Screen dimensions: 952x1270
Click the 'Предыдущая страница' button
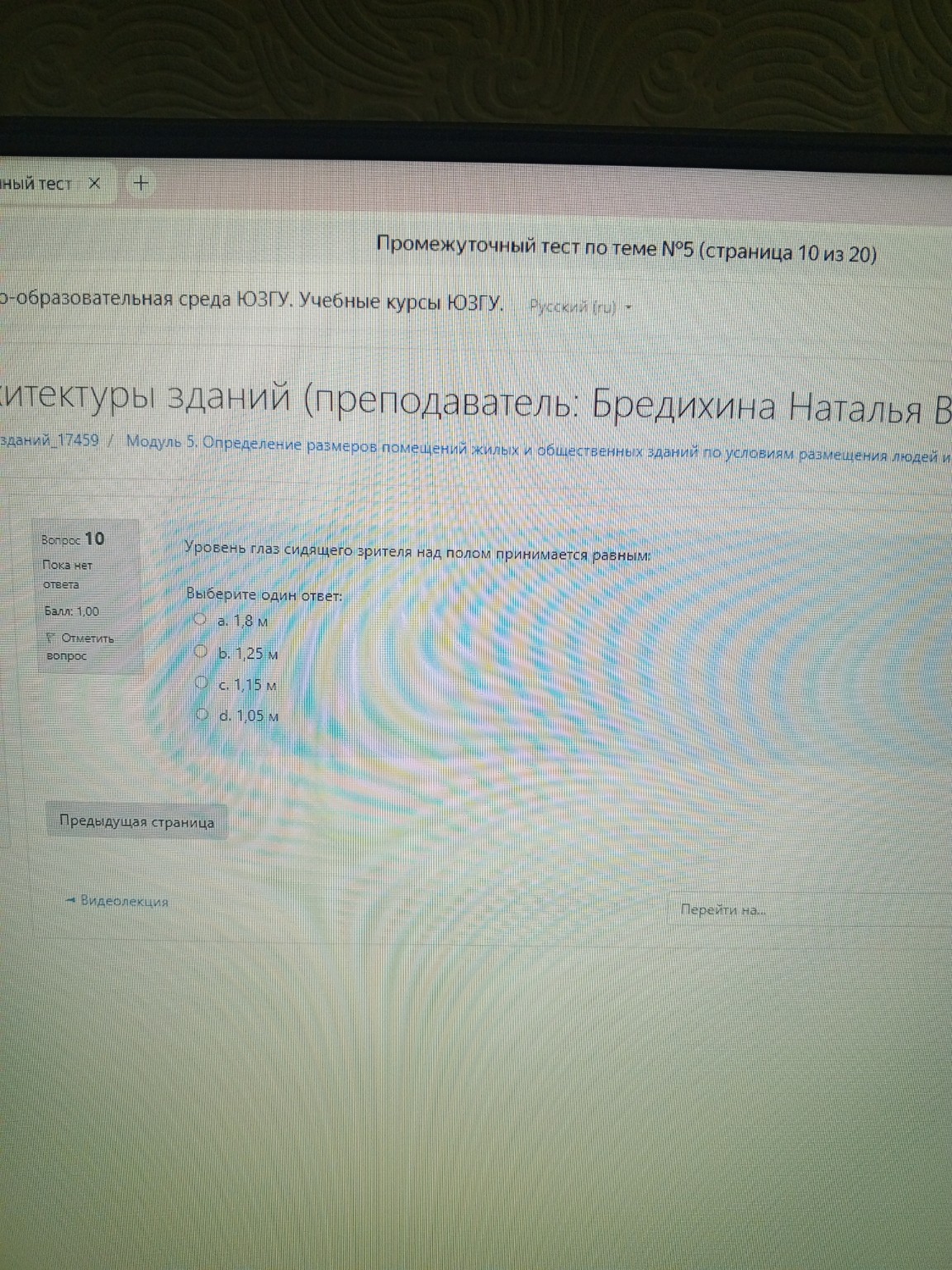click(137, 822)
